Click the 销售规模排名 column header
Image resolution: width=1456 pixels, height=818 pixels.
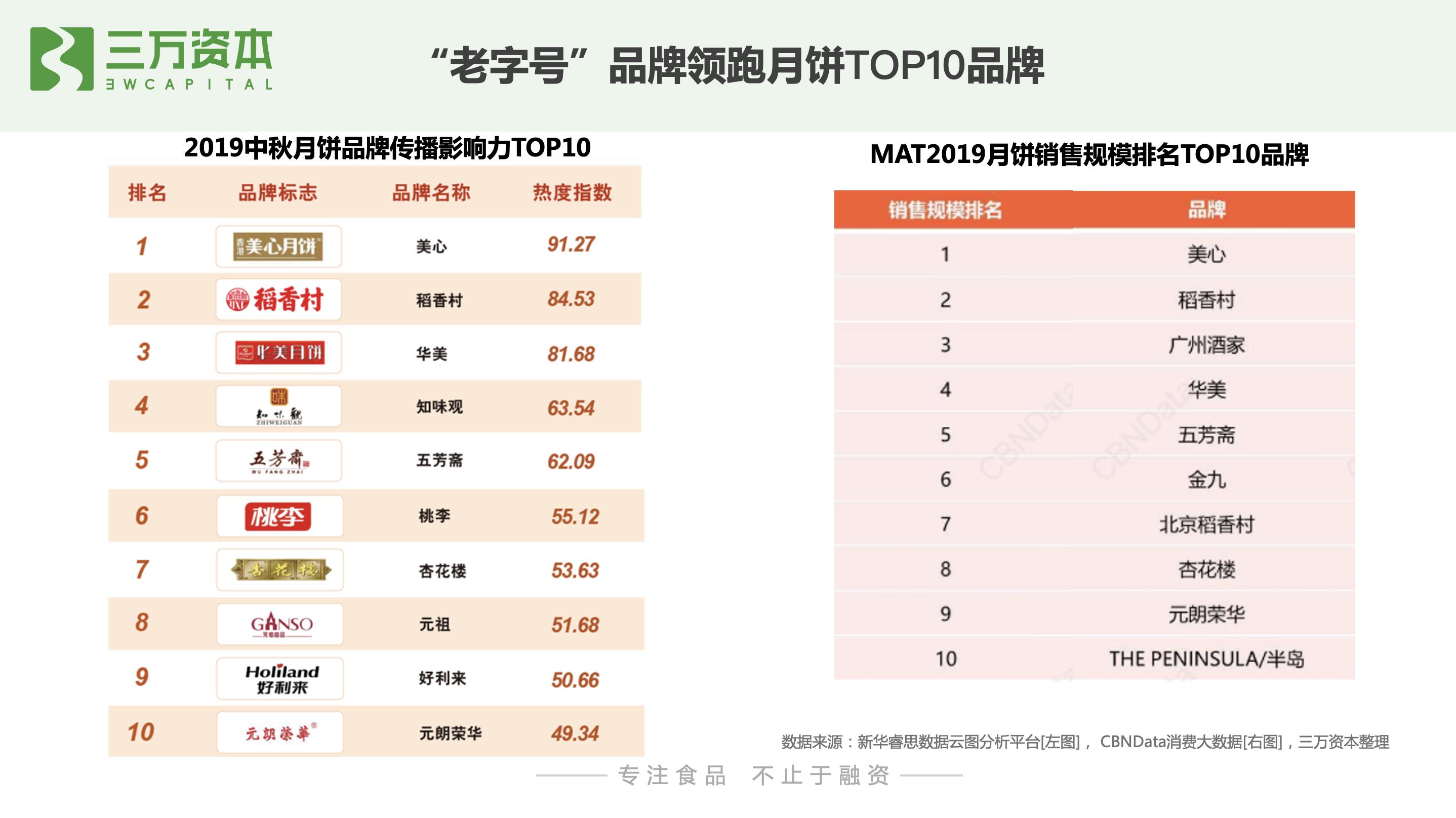point(945,210)
